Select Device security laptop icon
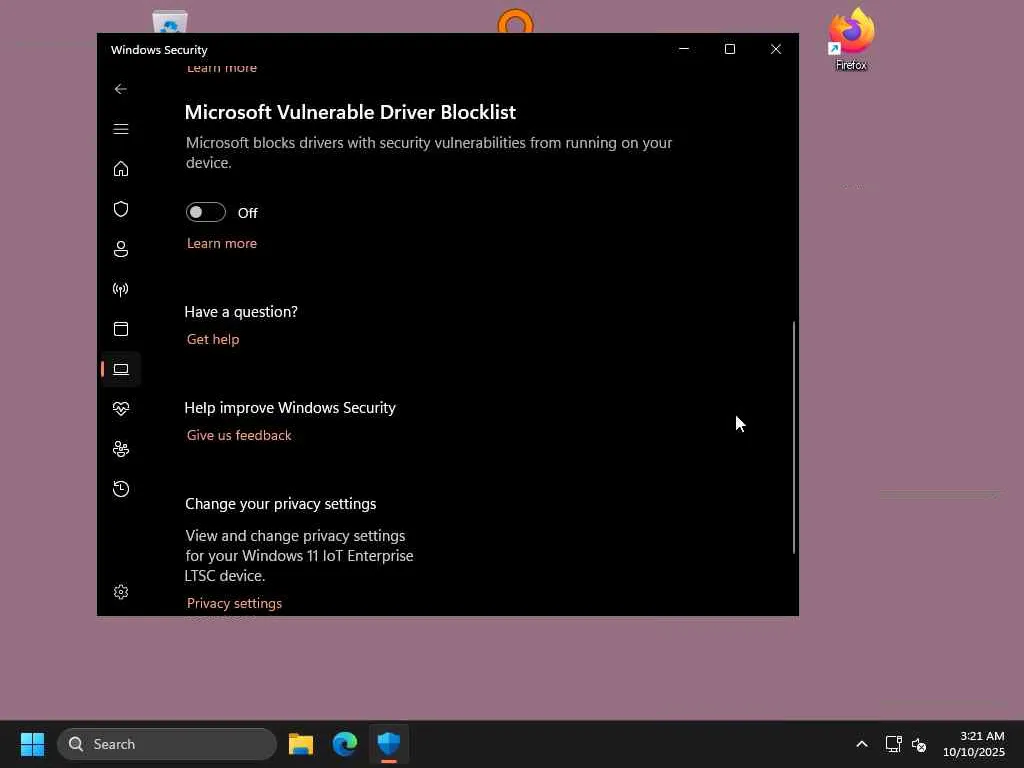Viewport: 1024px width, 768px height. tap(121, 369)
